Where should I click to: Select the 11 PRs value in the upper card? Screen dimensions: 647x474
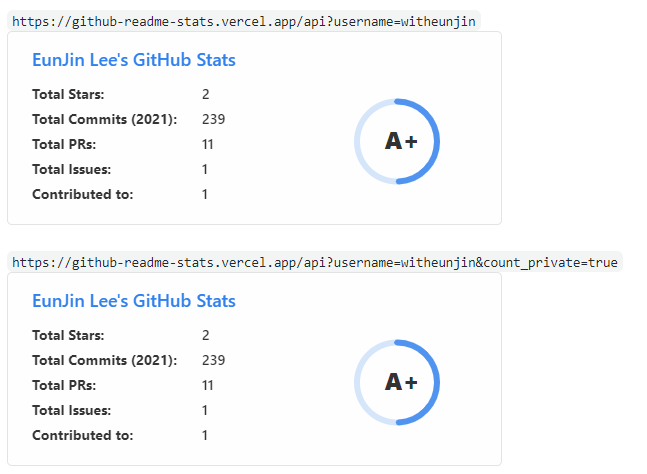[208, 144]
